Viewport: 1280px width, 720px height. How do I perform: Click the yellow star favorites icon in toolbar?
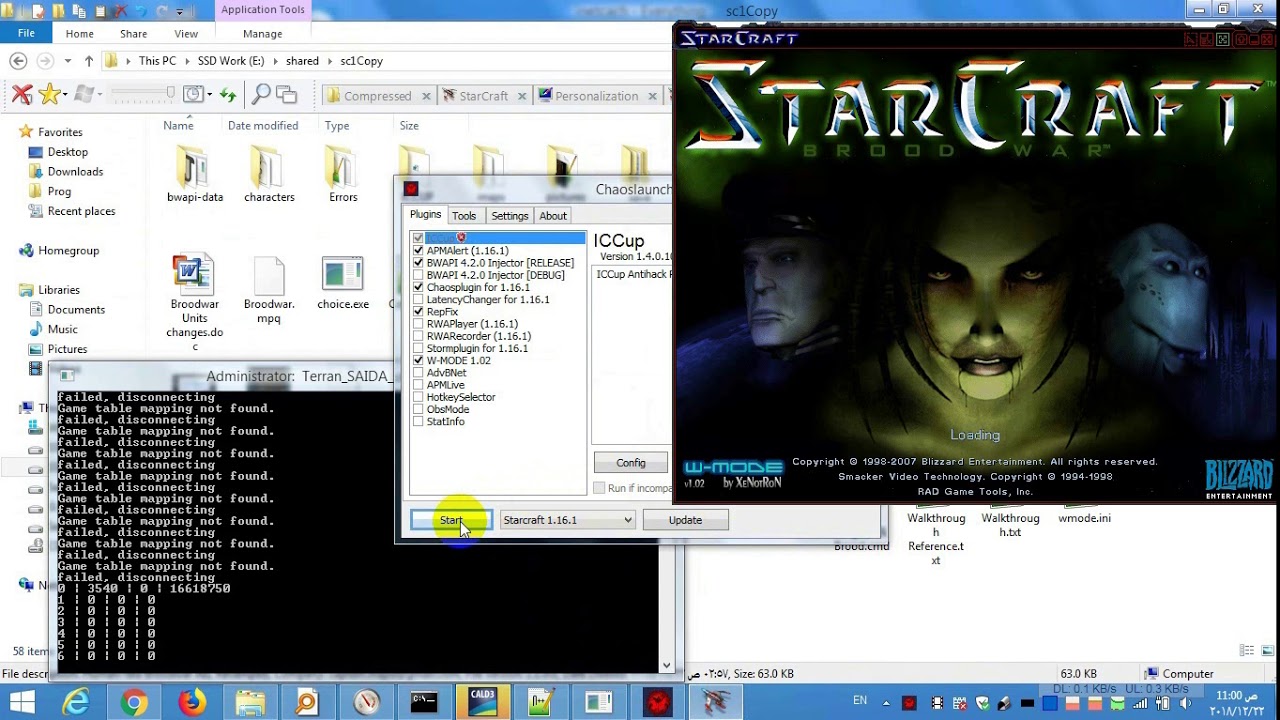49,94
